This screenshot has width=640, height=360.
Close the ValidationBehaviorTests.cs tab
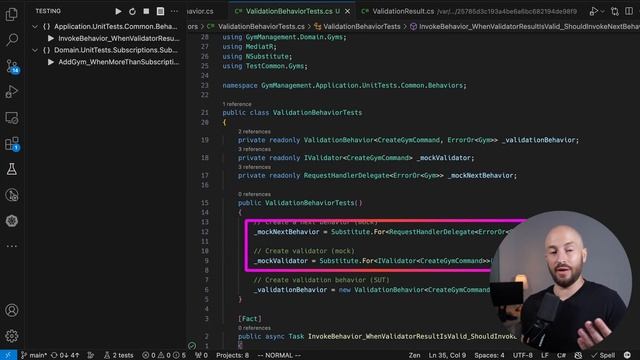[347, 11]
